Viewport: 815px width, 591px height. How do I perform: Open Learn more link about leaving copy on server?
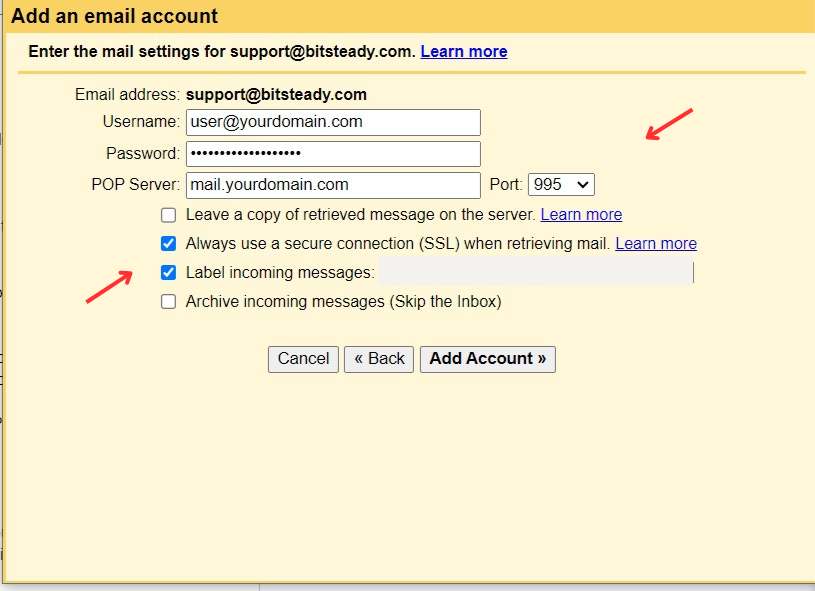pyautogui.click(x=581, y=215)
